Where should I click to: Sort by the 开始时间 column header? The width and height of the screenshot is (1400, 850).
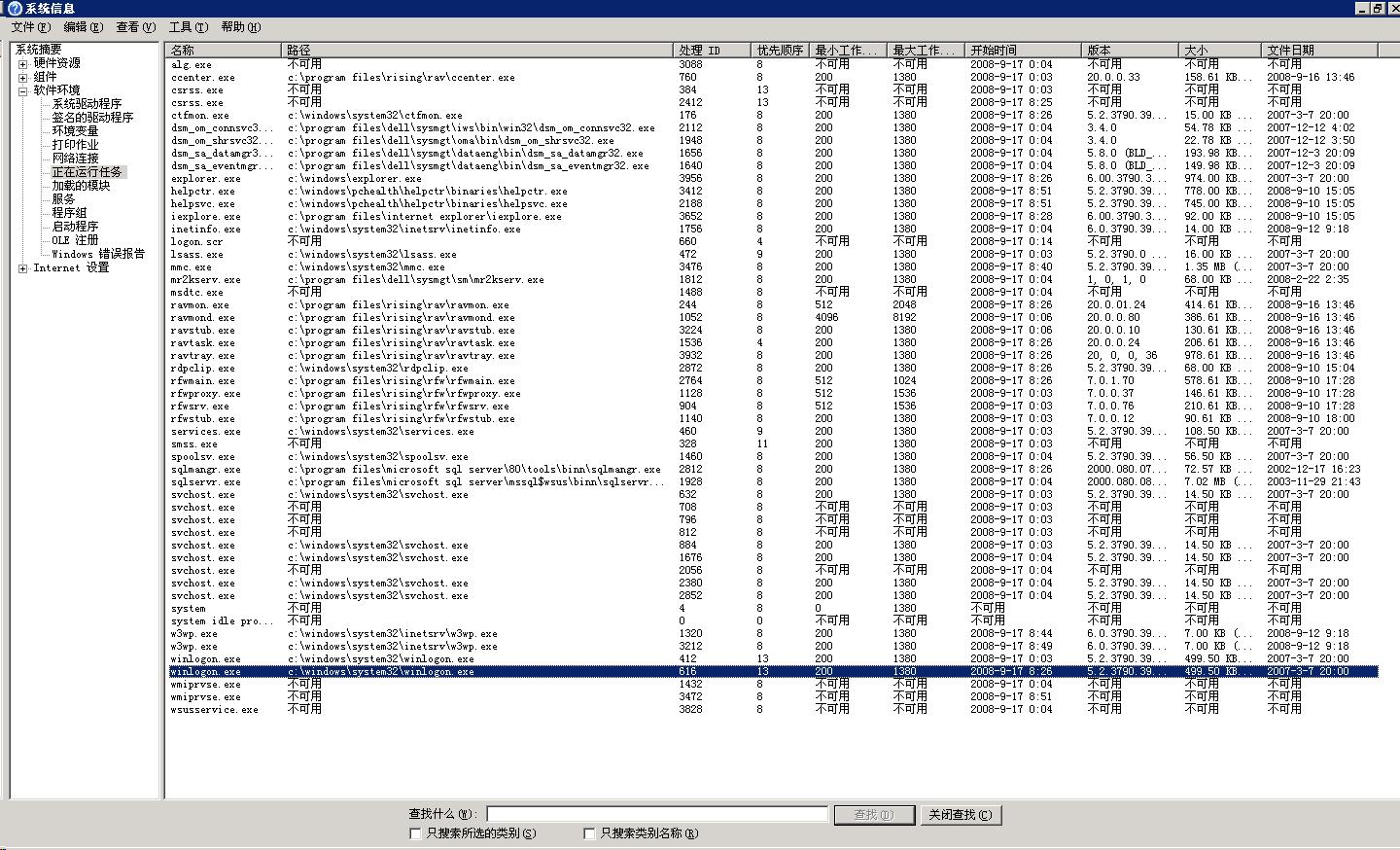pos(1023,50)
